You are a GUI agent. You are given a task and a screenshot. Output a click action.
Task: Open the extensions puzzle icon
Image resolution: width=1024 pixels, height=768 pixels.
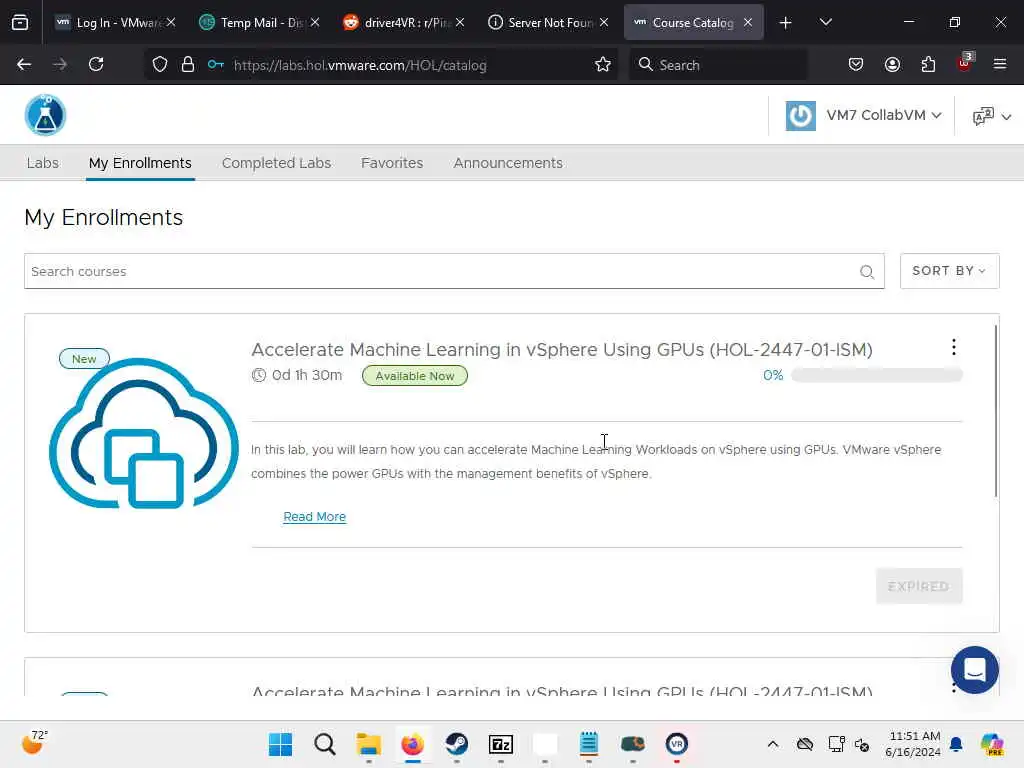[x=928, y=65]
